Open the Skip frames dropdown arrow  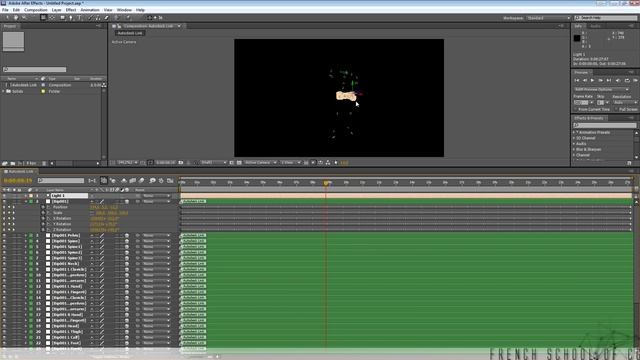(607, 102)
